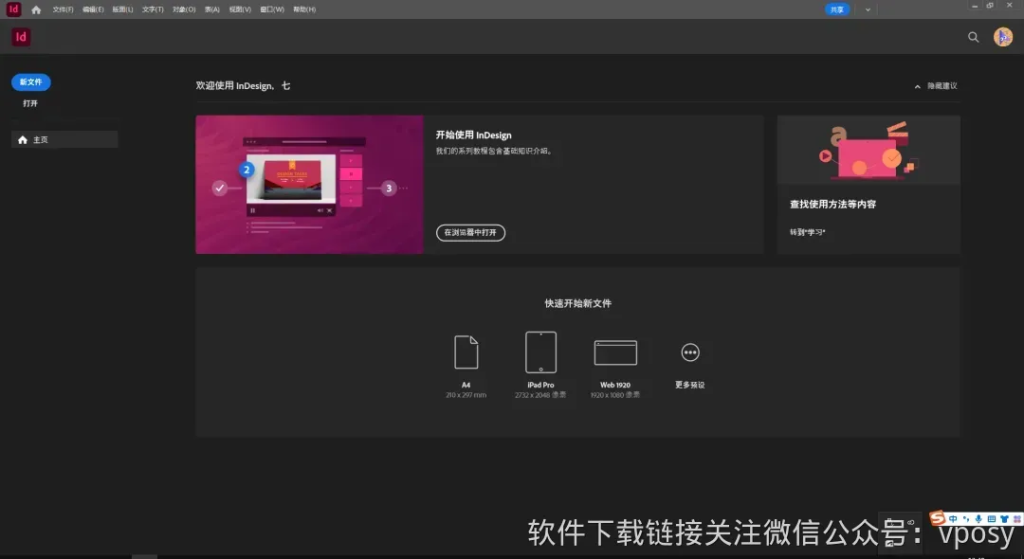Click the 欢迎使用 InDesign welcome text
Screen dimensions: 1024x559
[243, 86]
